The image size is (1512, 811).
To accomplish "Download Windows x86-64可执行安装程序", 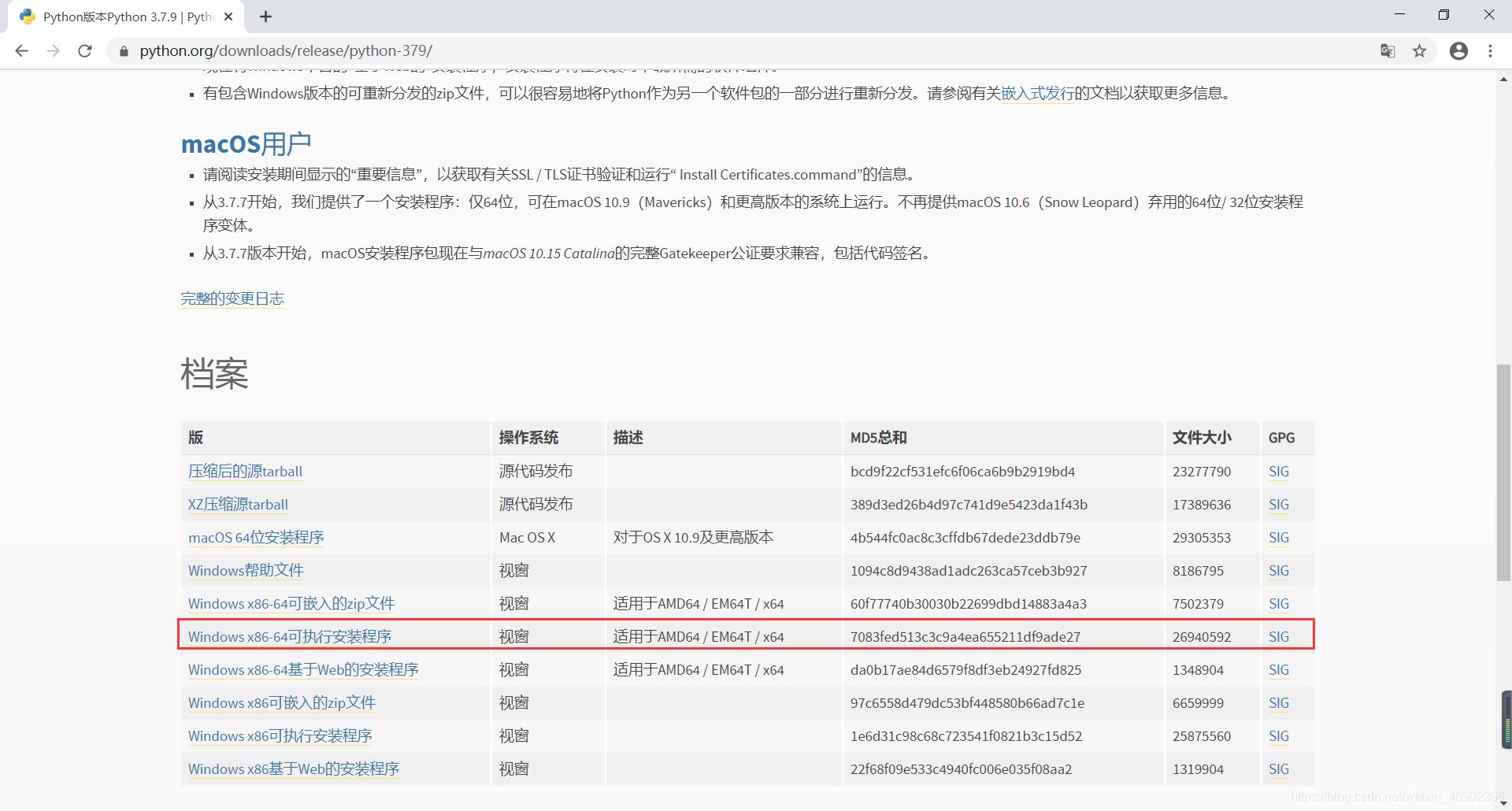I will click(290, 637).
